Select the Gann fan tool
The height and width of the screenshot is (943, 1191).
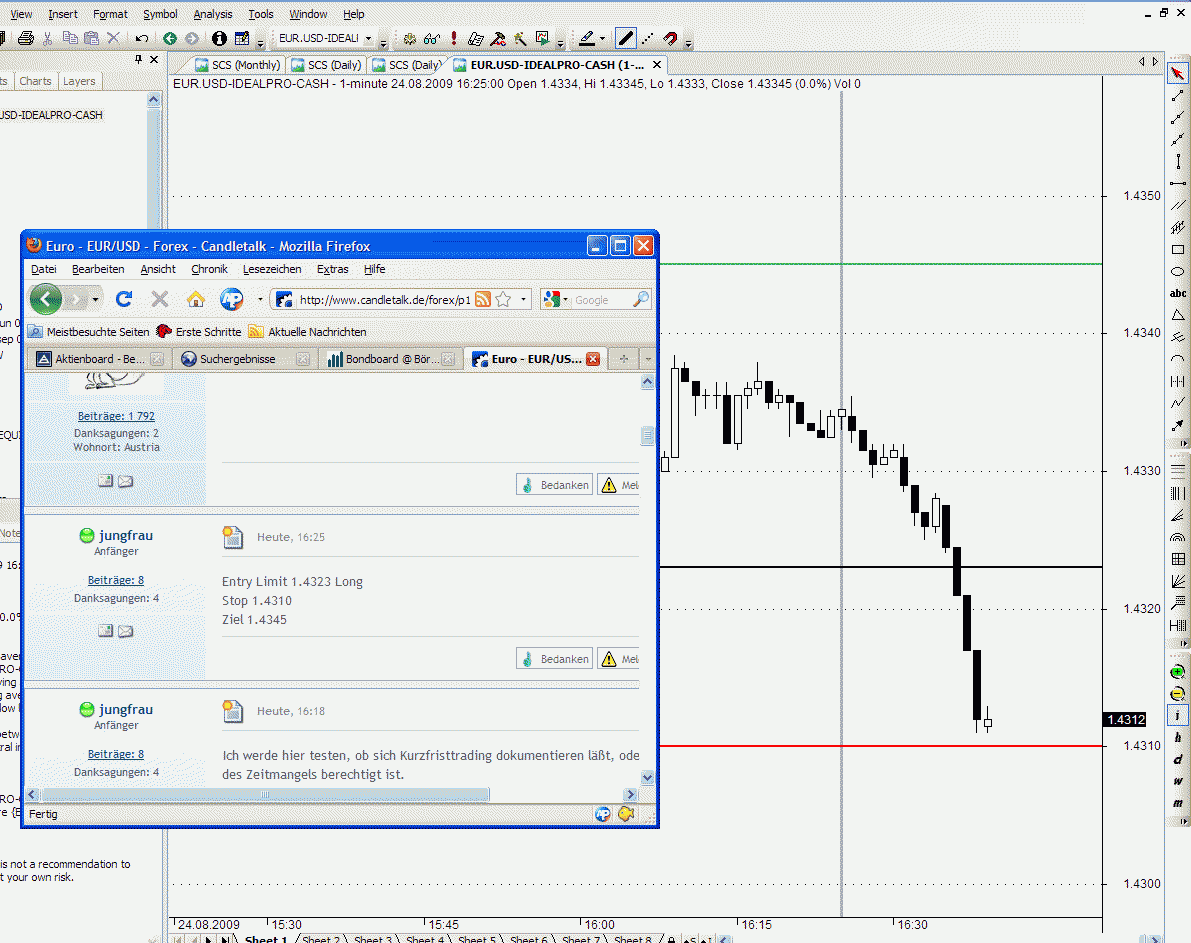click(1177, 581)
